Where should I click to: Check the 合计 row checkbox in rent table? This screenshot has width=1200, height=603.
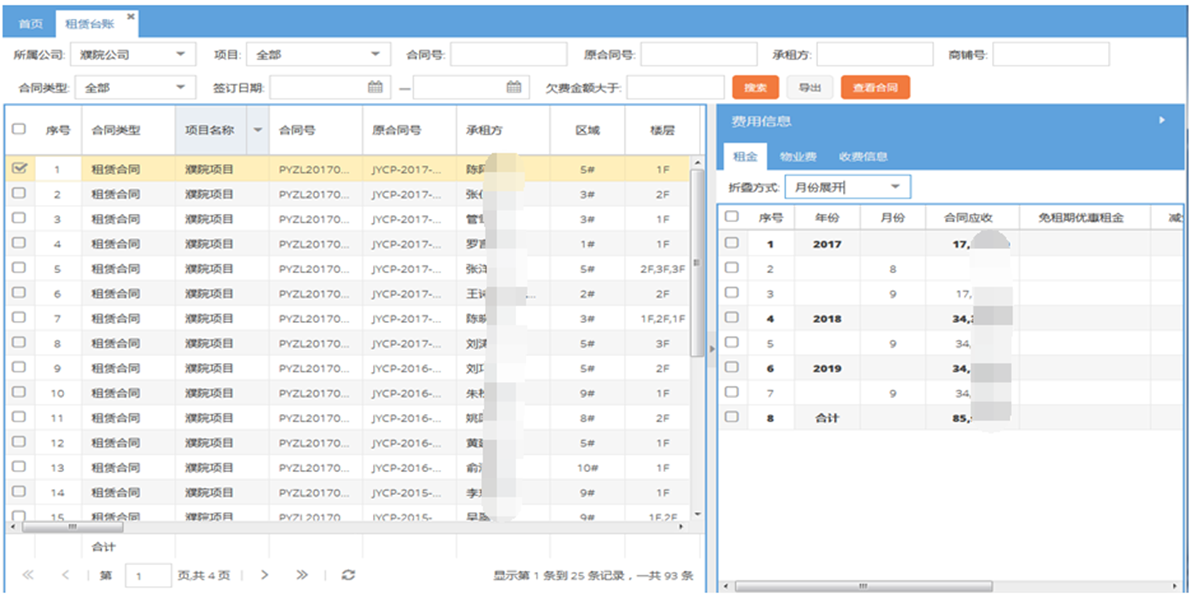pos(732,417)
